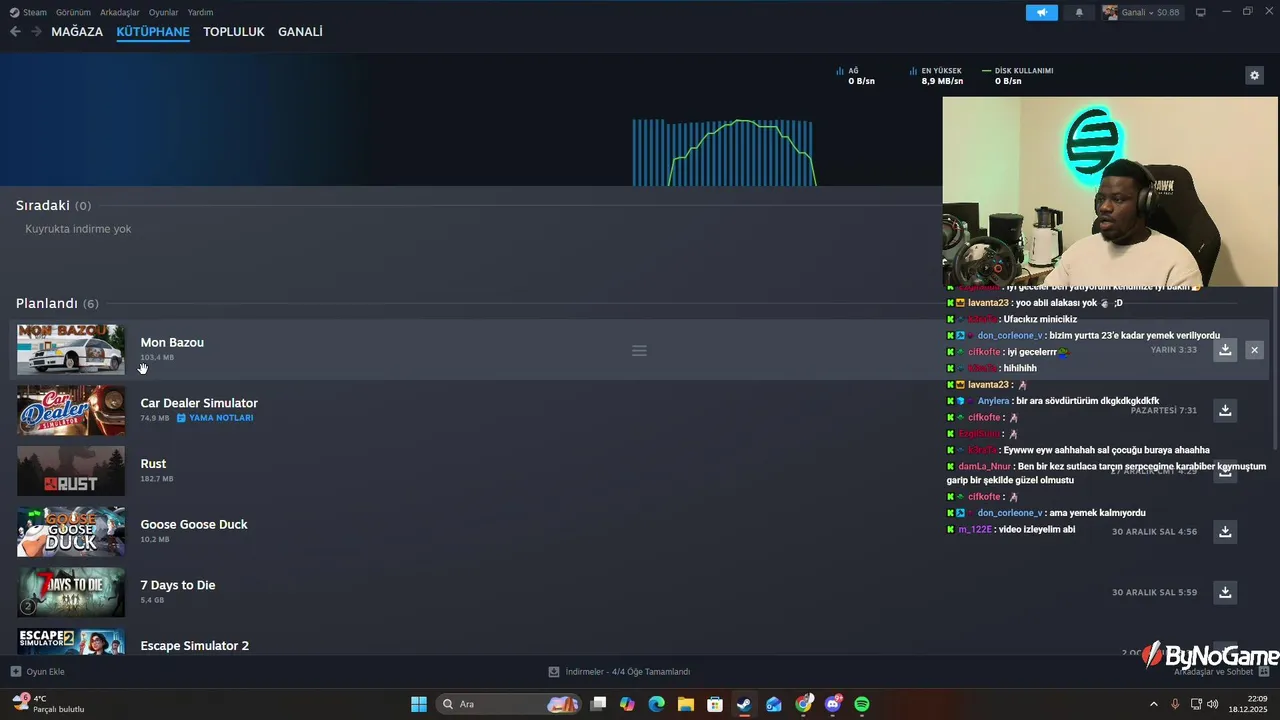Screen dimensions: 1280x720
Task: Select the Mon Bazou title
Action: 172,343
